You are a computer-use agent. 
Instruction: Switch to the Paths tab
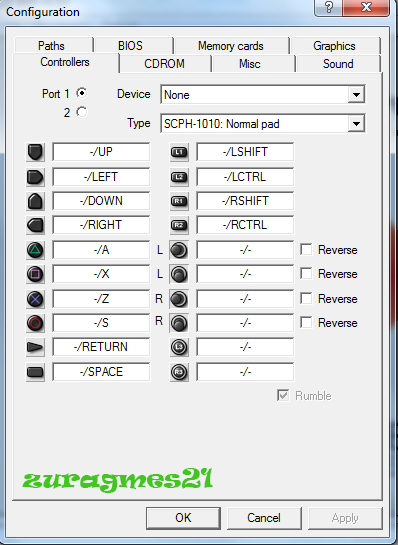(54, 46)
